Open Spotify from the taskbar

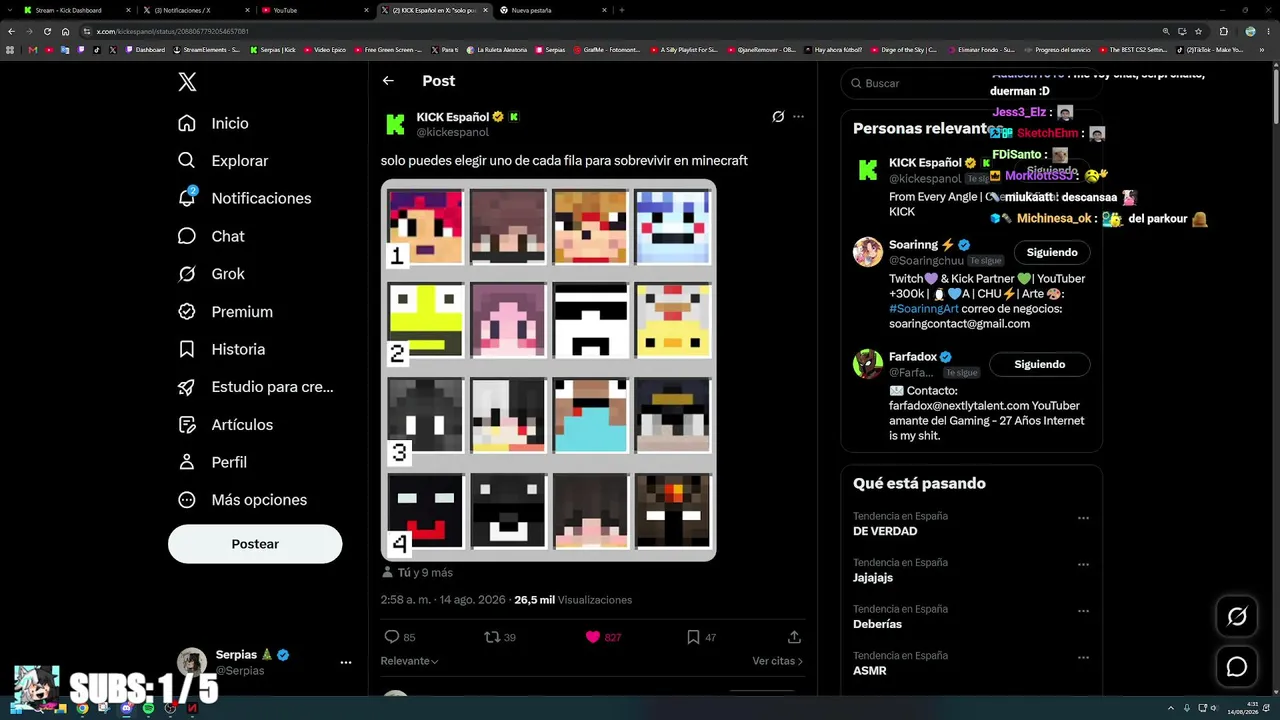148,709
